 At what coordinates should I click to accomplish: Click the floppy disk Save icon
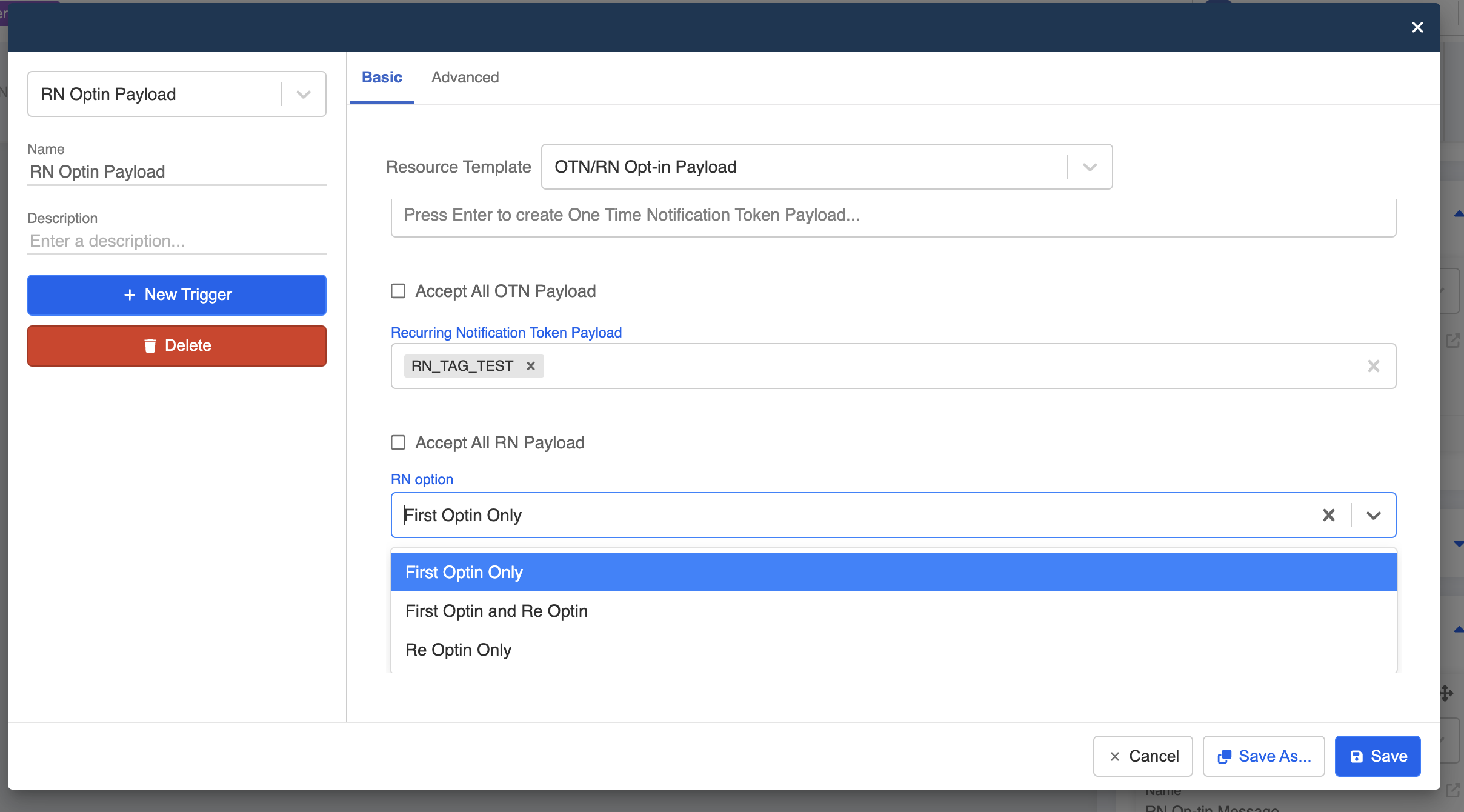(1356, 756)
